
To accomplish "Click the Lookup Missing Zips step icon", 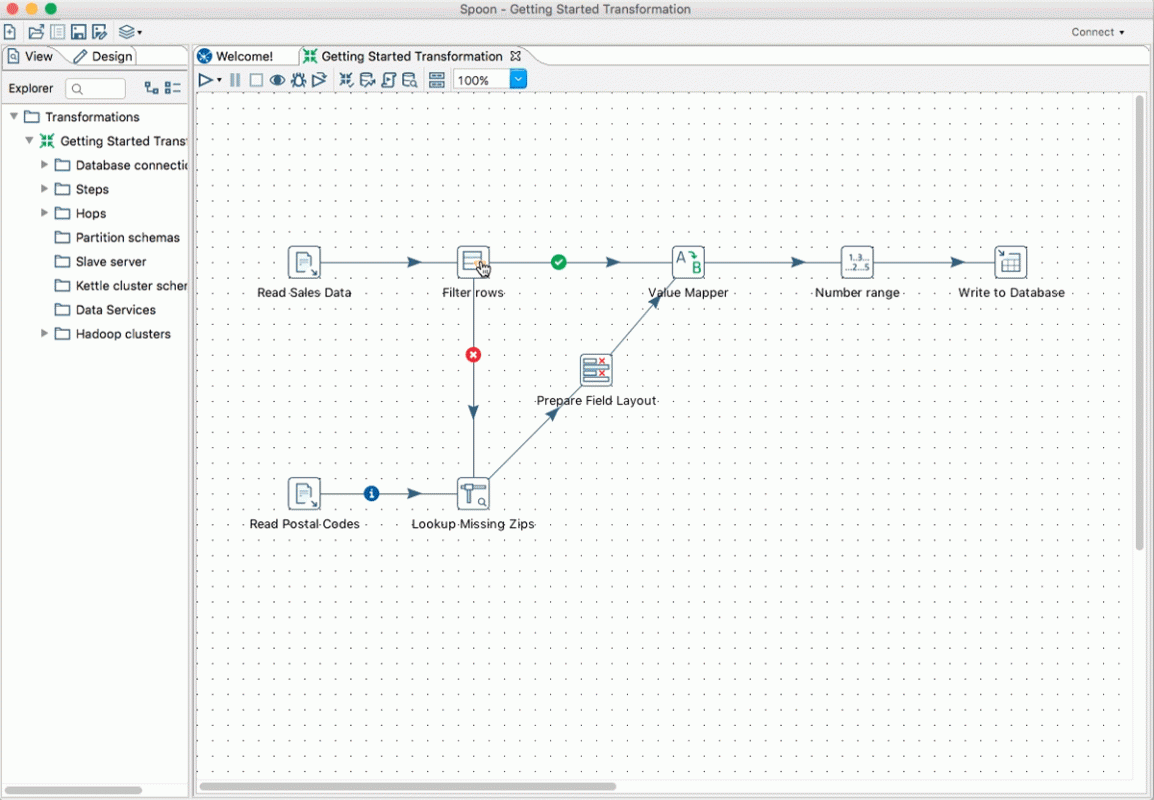I will coord(472,494).
